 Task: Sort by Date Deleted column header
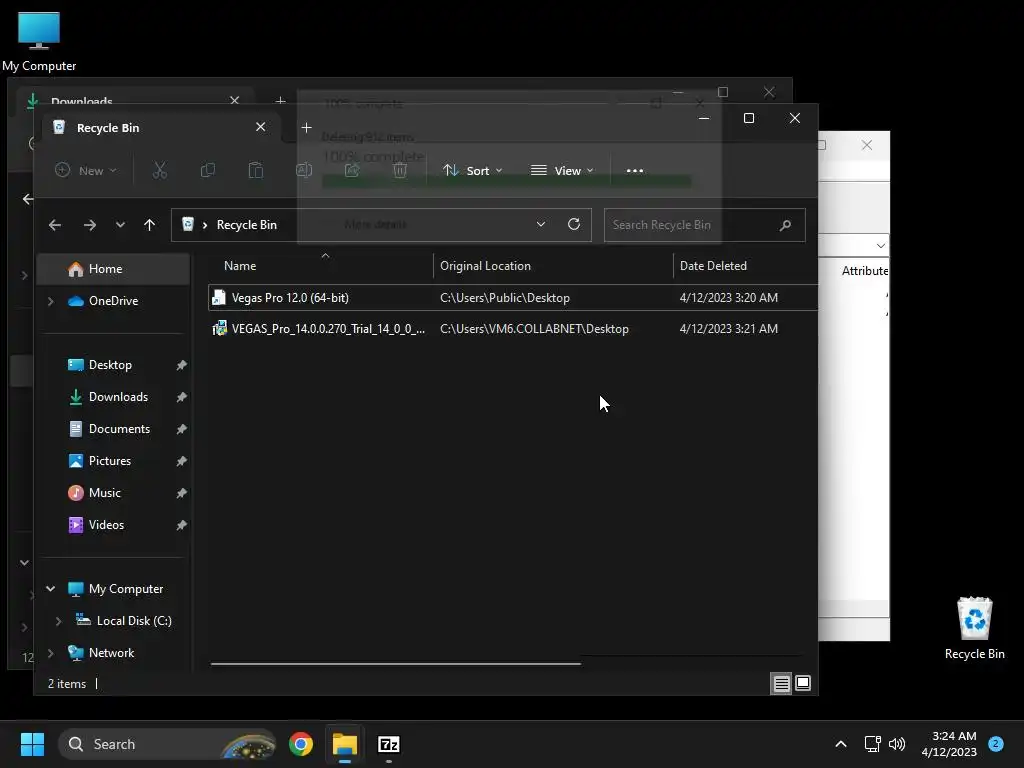(x=745, y=266)
